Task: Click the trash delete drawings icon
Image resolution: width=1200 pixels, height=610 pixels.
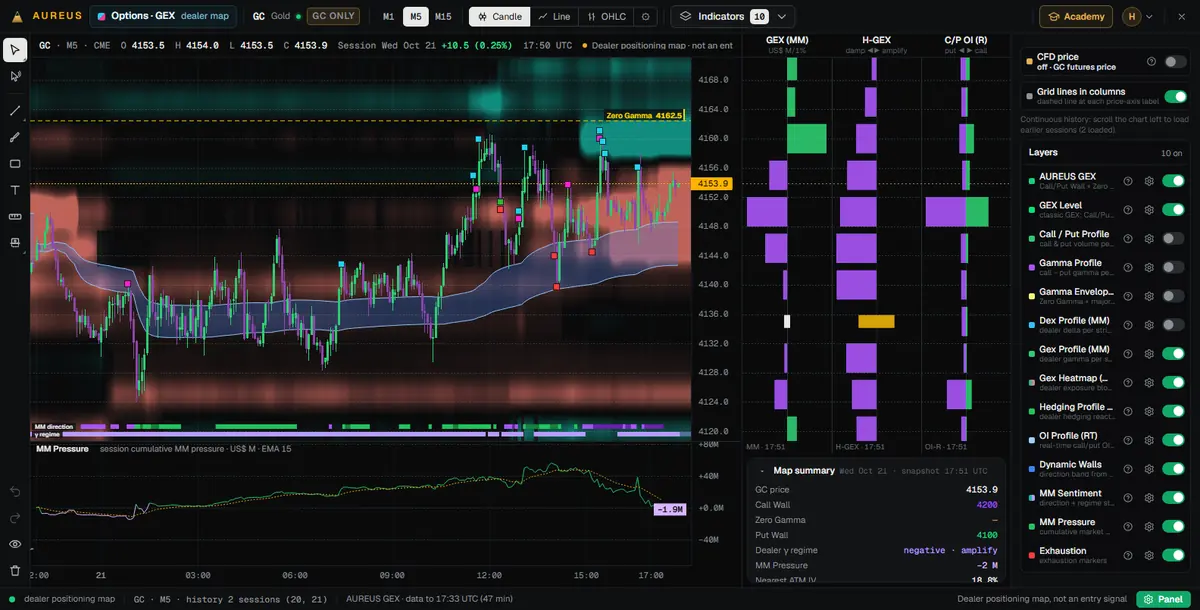Action: pyautogui.click(x=15, y=571)
